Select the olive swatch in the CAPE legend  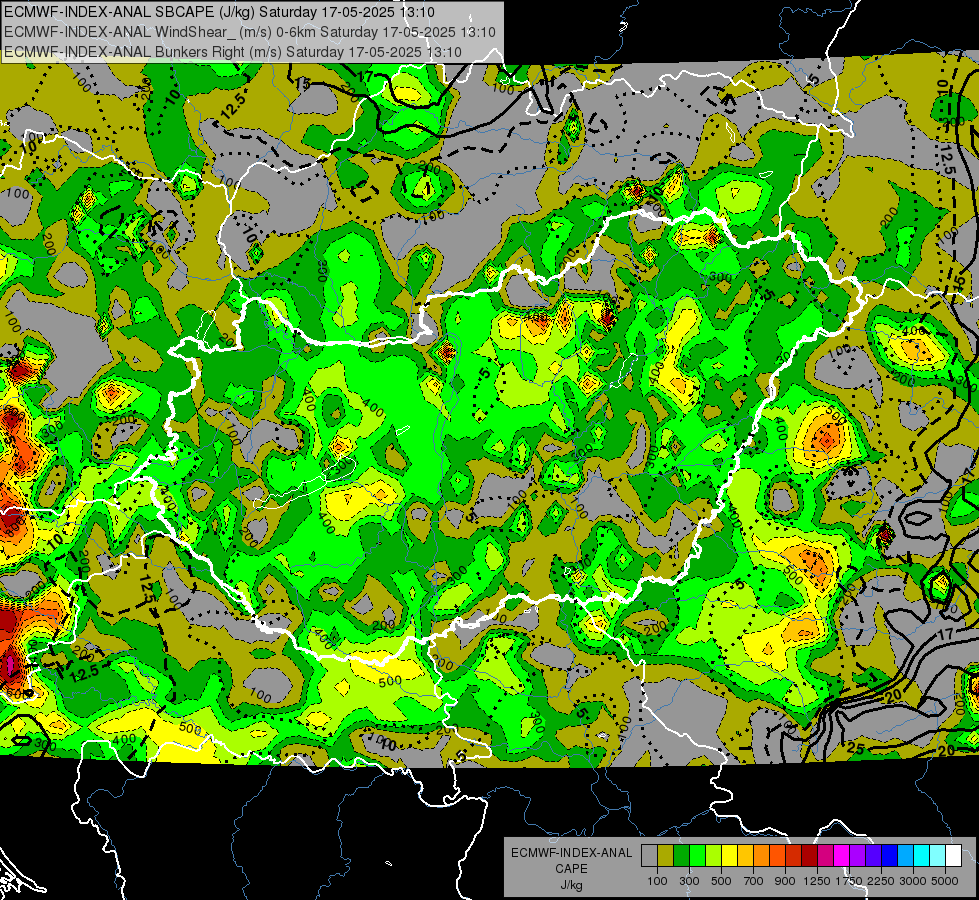(x=666, y=855)
